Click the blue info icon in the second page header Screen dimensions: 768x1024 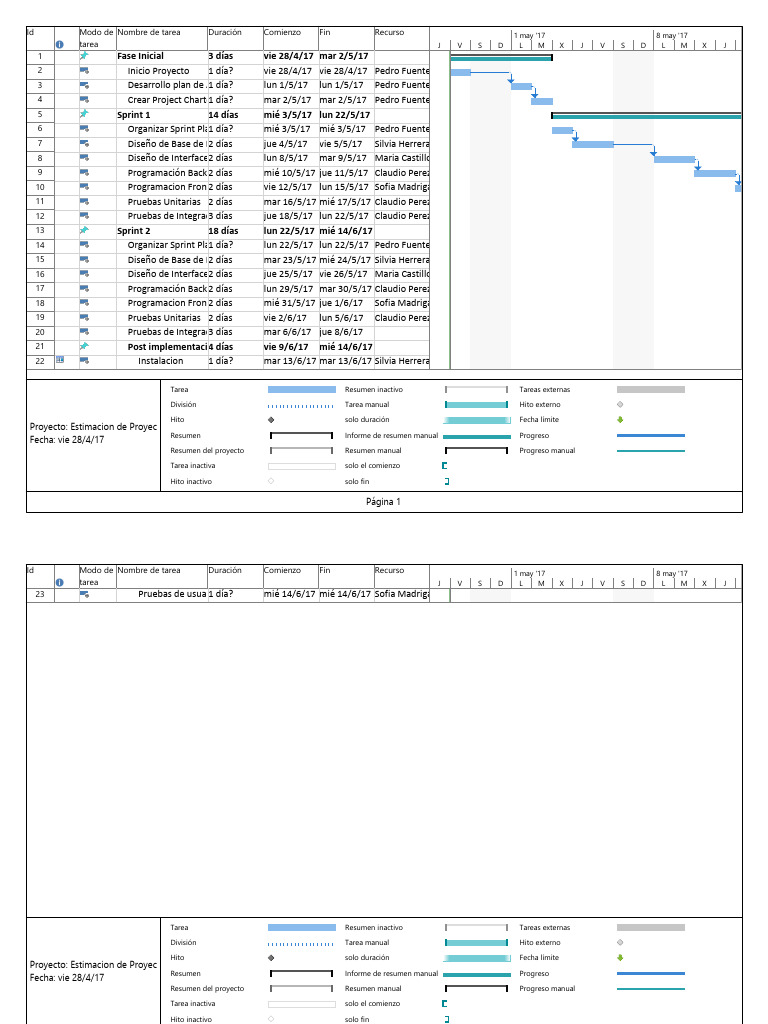[x=59, y=583]
